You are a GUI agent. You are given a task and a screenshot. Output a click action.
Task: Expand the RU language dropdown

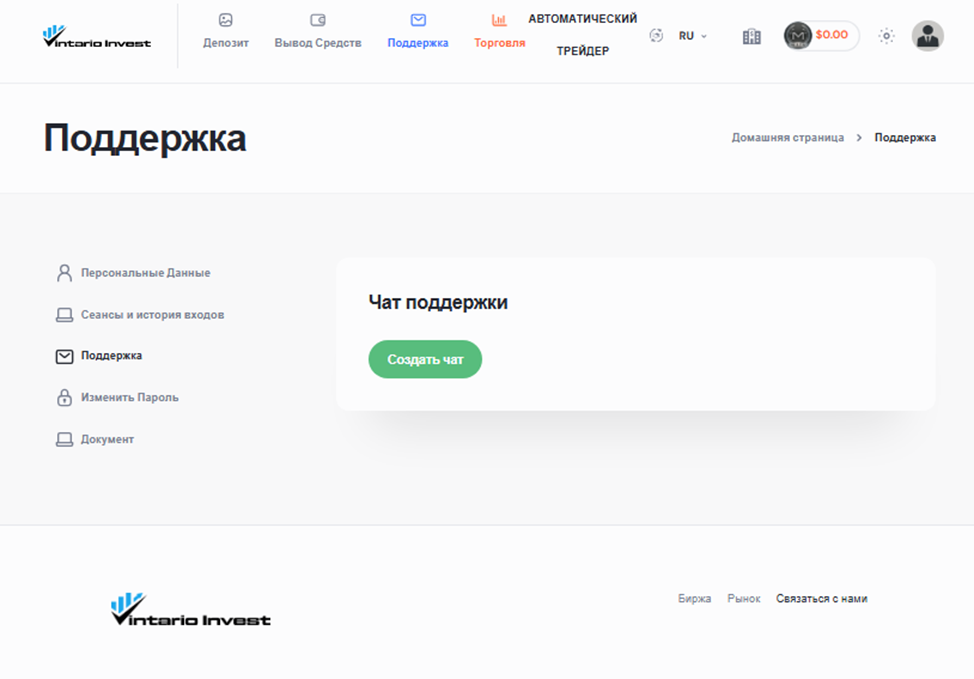pos(693,36)
